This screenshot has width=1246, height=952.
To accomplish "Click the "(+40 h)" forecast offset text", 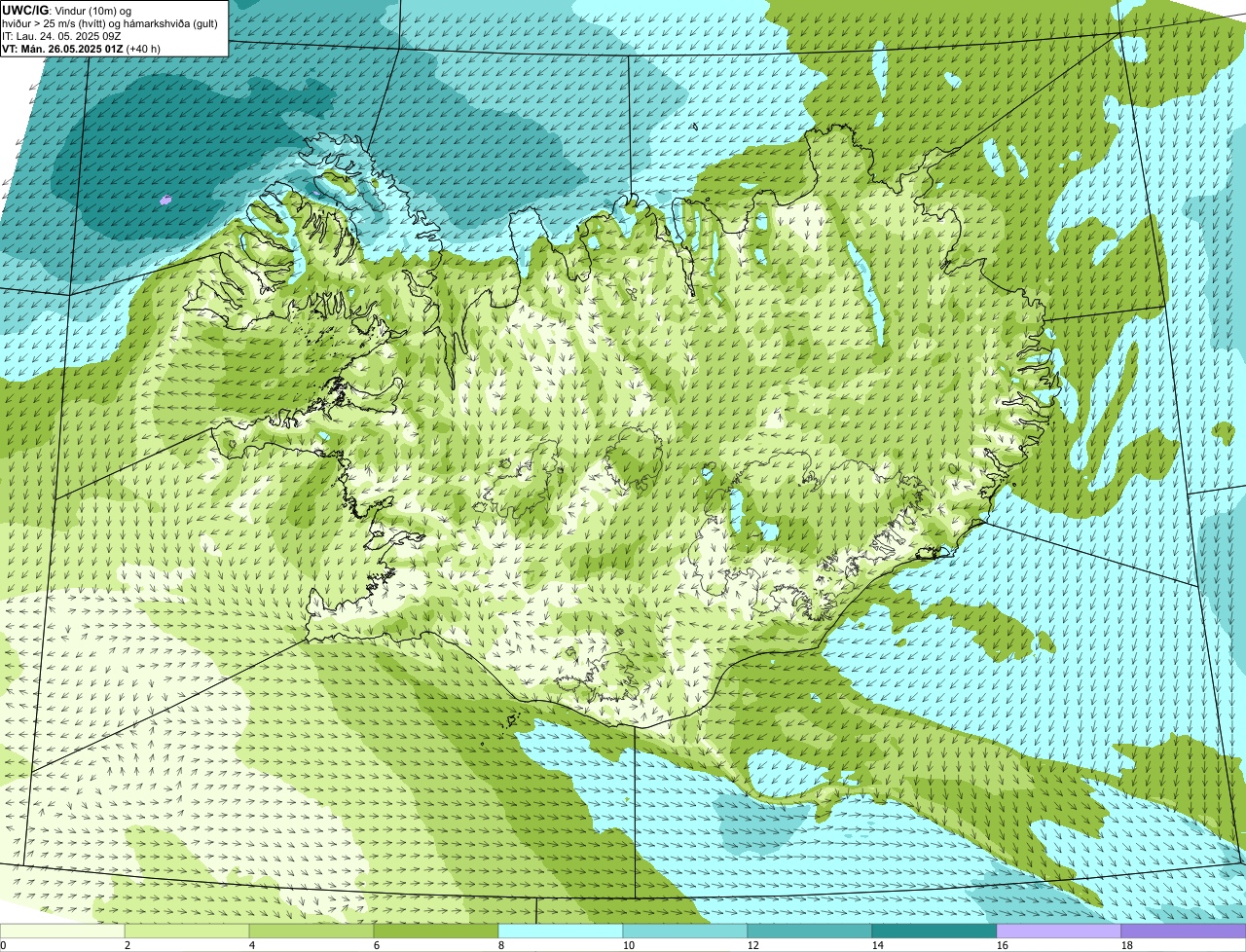I will coord(144,49).
